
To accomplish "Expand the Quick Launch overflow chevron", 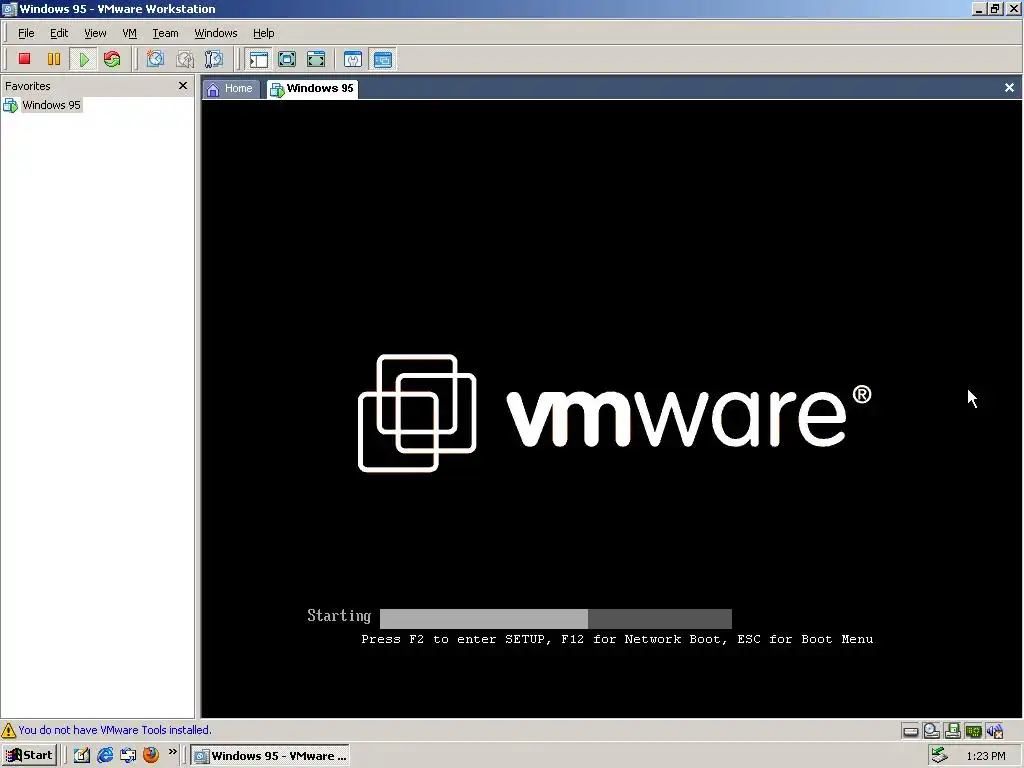I will click(x=172, y=752).
